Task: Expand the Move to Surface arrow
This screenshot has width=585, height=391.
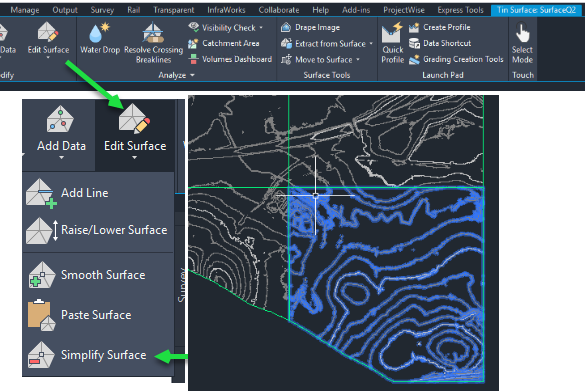Action: (x=358, y=60)
